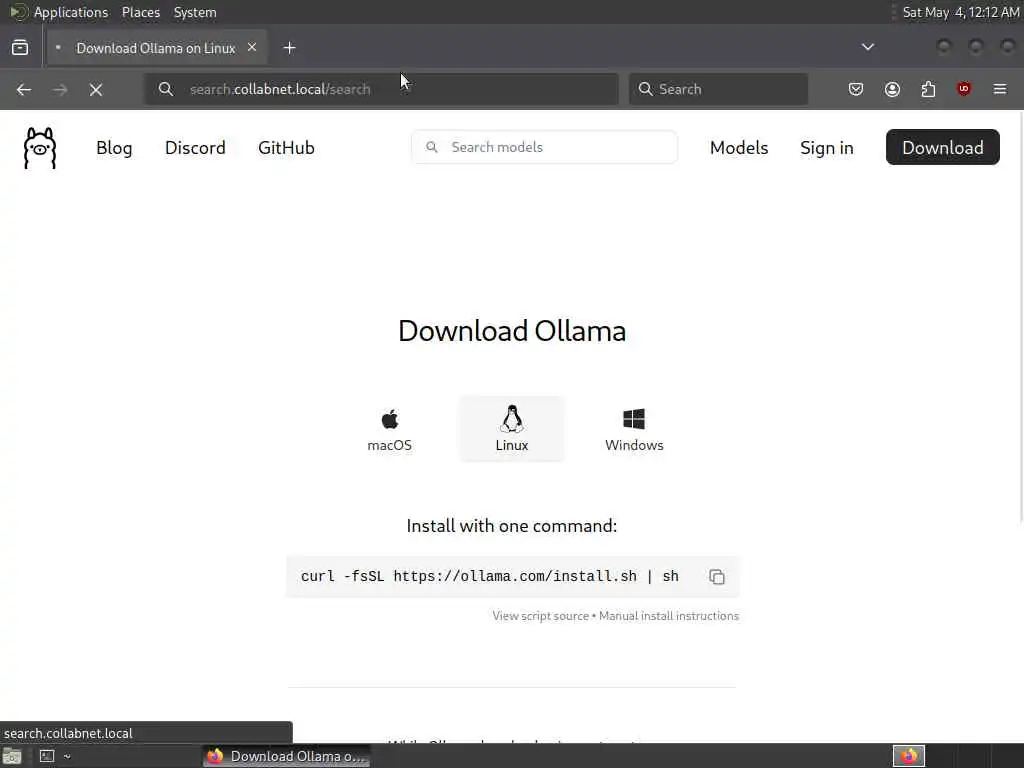
Task: Close the Download Ollama on Linux tab
Action: [x=252, y=48]
